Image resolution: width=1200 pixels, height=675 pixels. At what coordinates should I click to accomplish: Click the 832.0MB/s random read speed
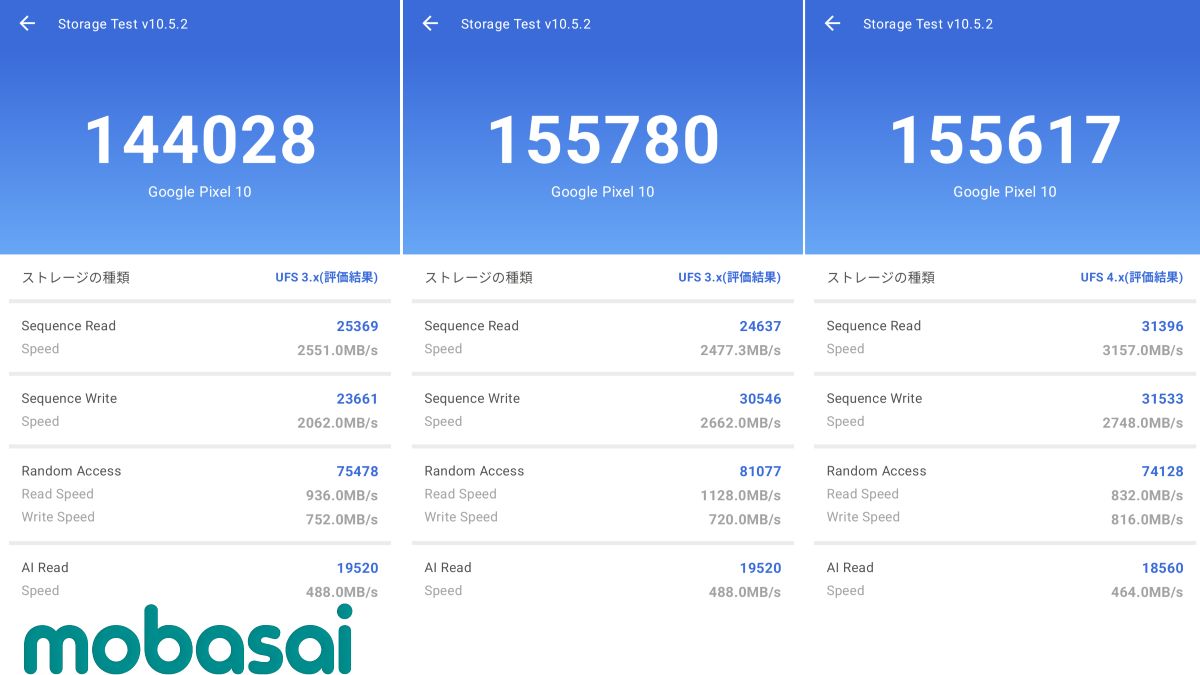click(1146, 495)
